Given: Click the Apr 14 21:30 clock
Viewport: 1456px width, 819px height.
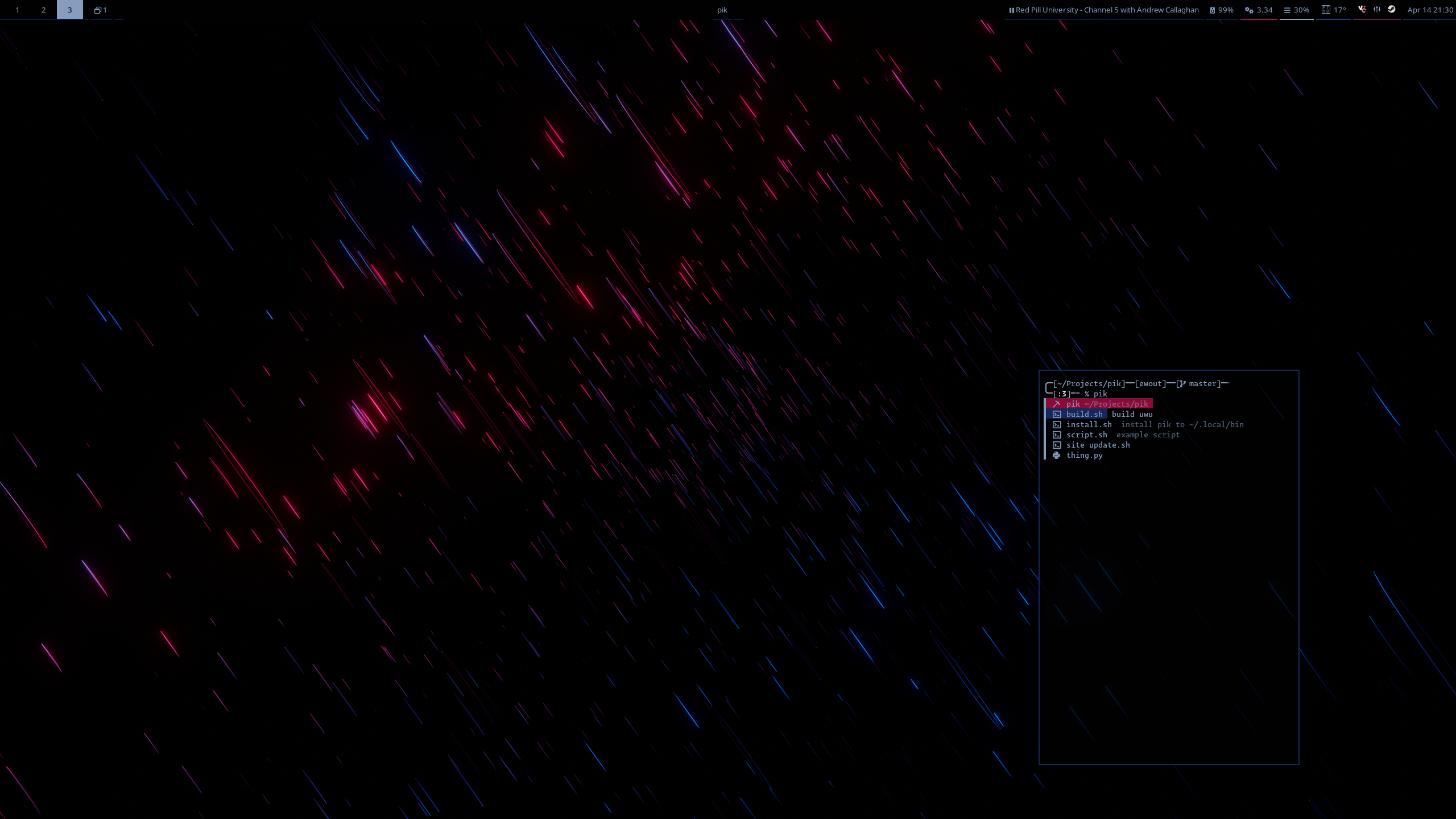Looking at the screenshot, I should [1430, 10].
